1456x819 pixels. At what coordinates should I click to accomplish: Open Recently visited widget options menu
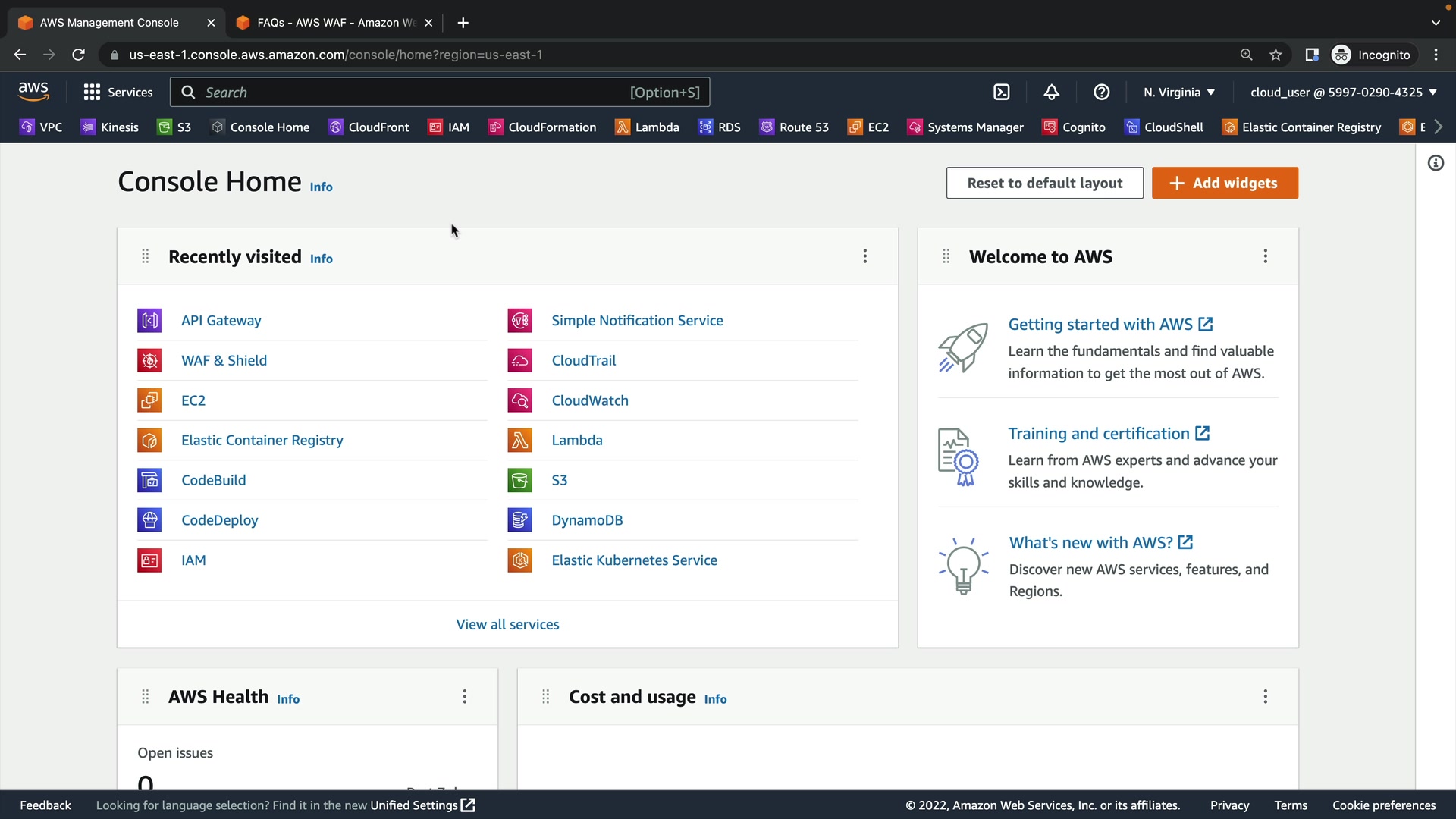(x=864, y=256)
